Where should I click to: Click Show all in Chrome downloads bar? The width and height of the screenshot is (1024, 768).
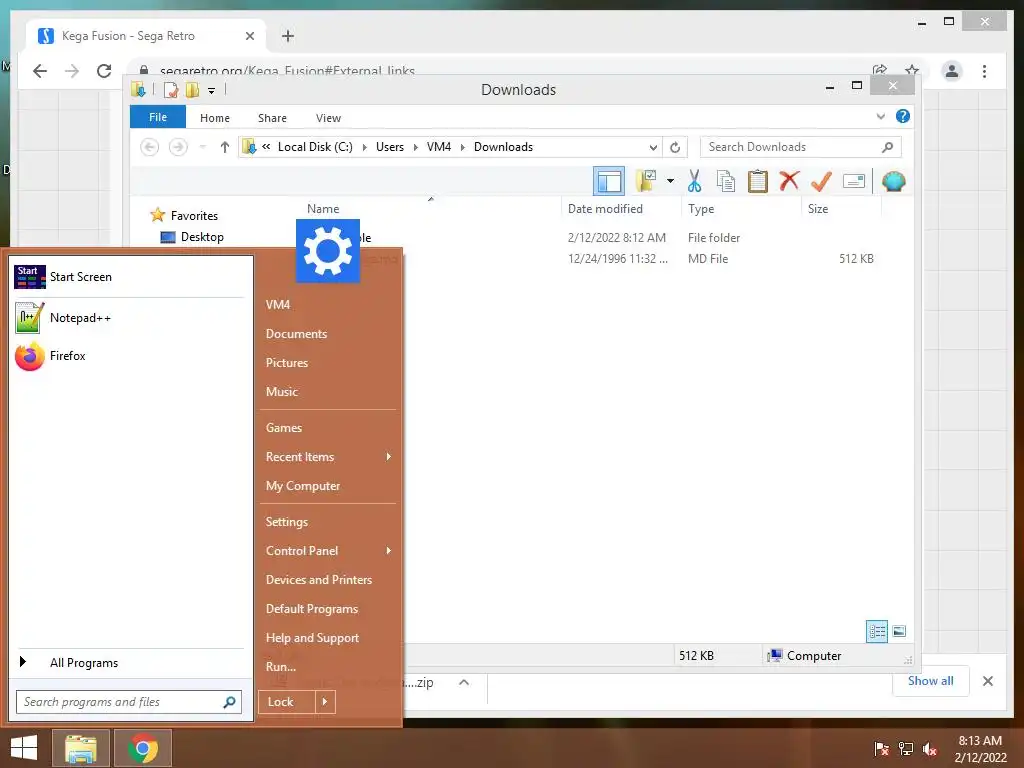tap(931, 681)
